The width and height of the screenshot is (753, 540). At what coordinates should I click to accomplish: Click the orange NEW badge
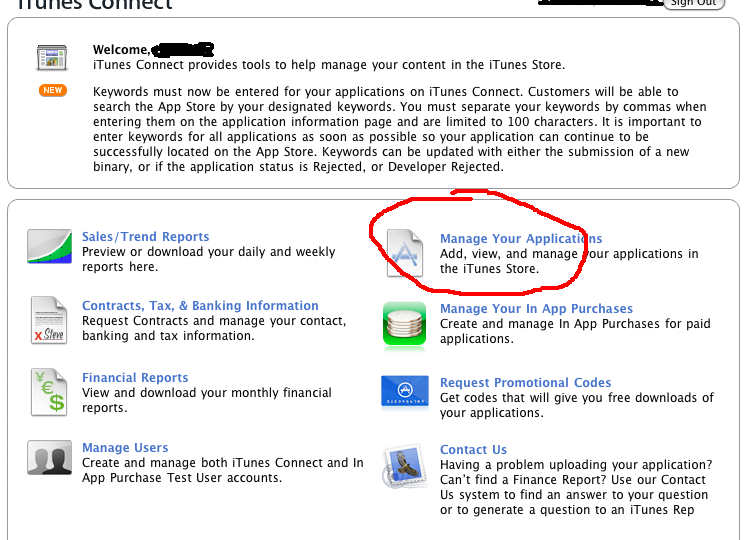coord(53,90)
